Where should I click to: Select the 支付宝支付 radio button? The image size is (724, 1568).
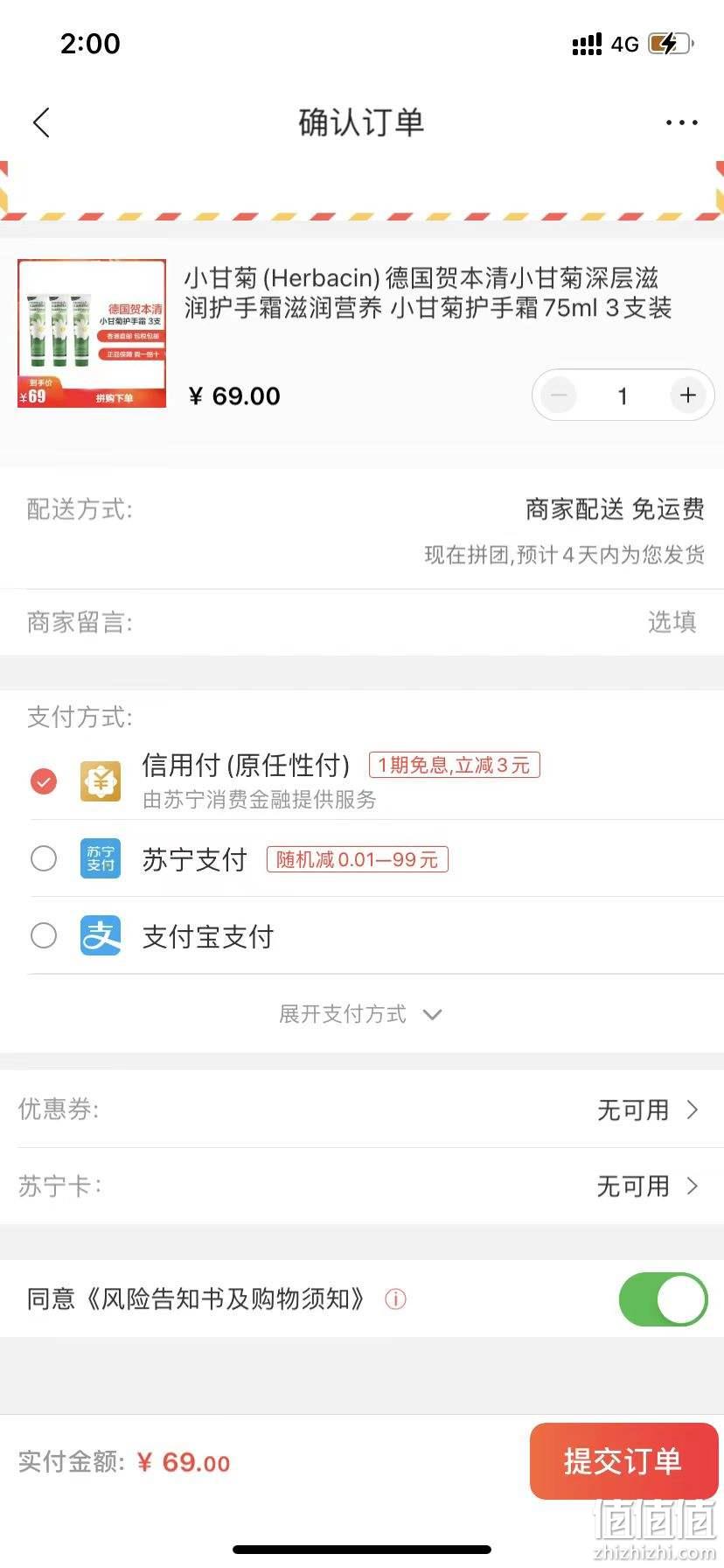click(x=44, y=935)
